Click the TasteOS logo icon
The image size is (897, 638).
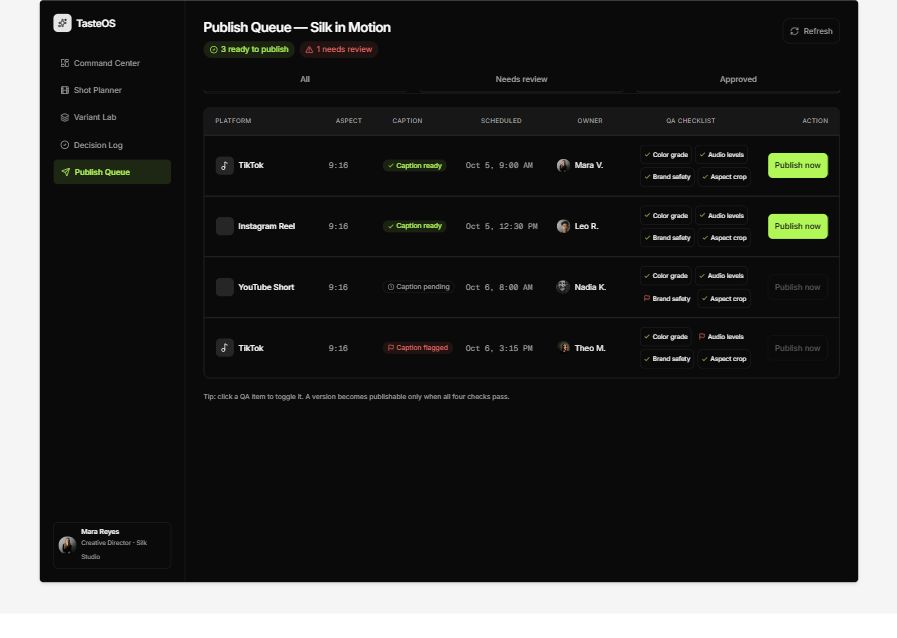[62, 23]
